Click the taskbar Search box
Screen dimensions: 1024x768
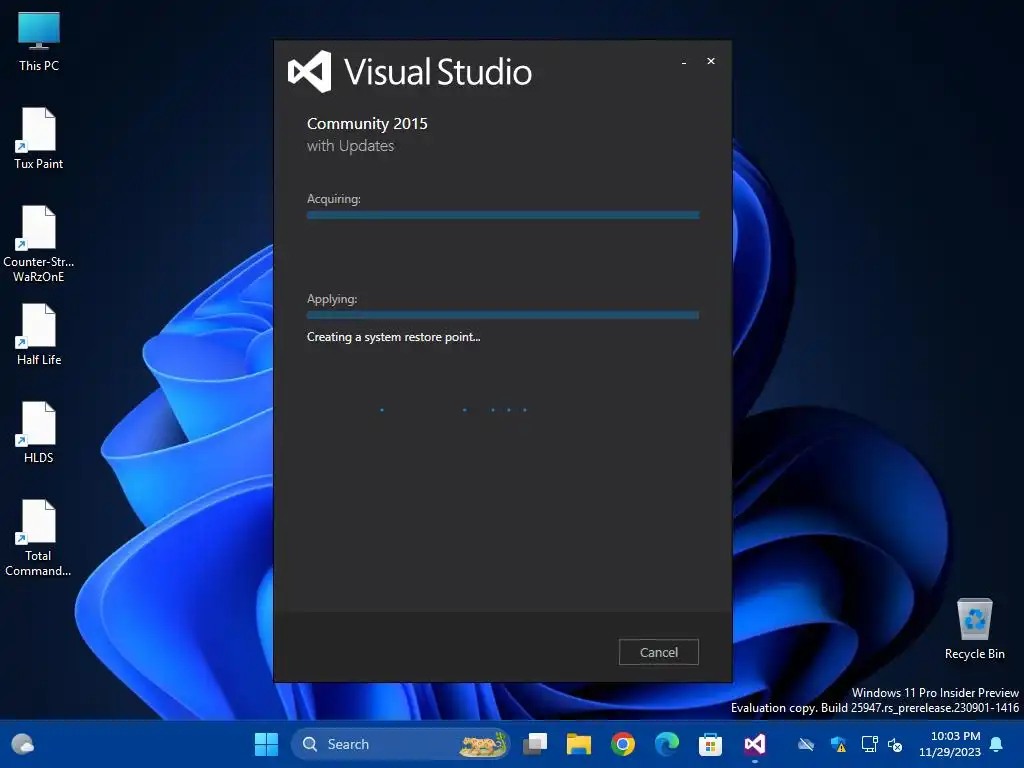tap(400, 744)
